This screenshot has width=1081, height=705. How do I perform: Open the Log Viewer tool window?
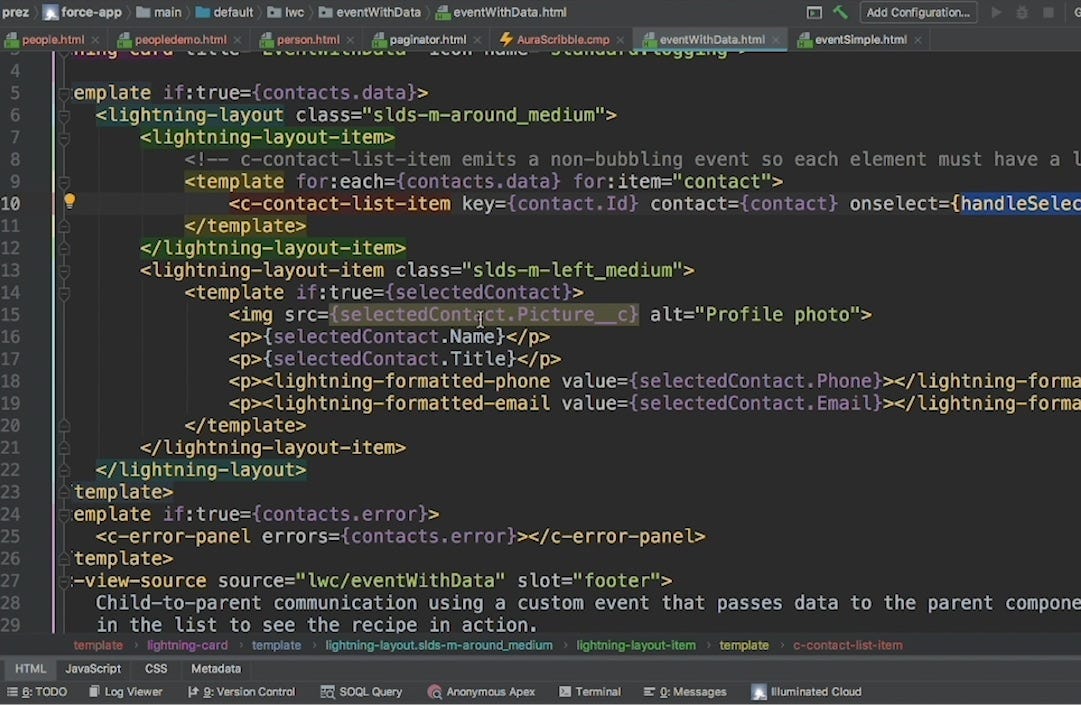pos(126,691)
